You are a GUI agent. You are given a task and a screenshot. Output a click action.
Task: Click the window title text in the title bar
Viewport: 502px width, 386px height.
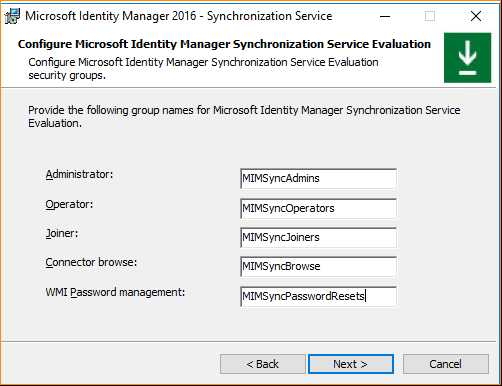click(x=179, y=16)
